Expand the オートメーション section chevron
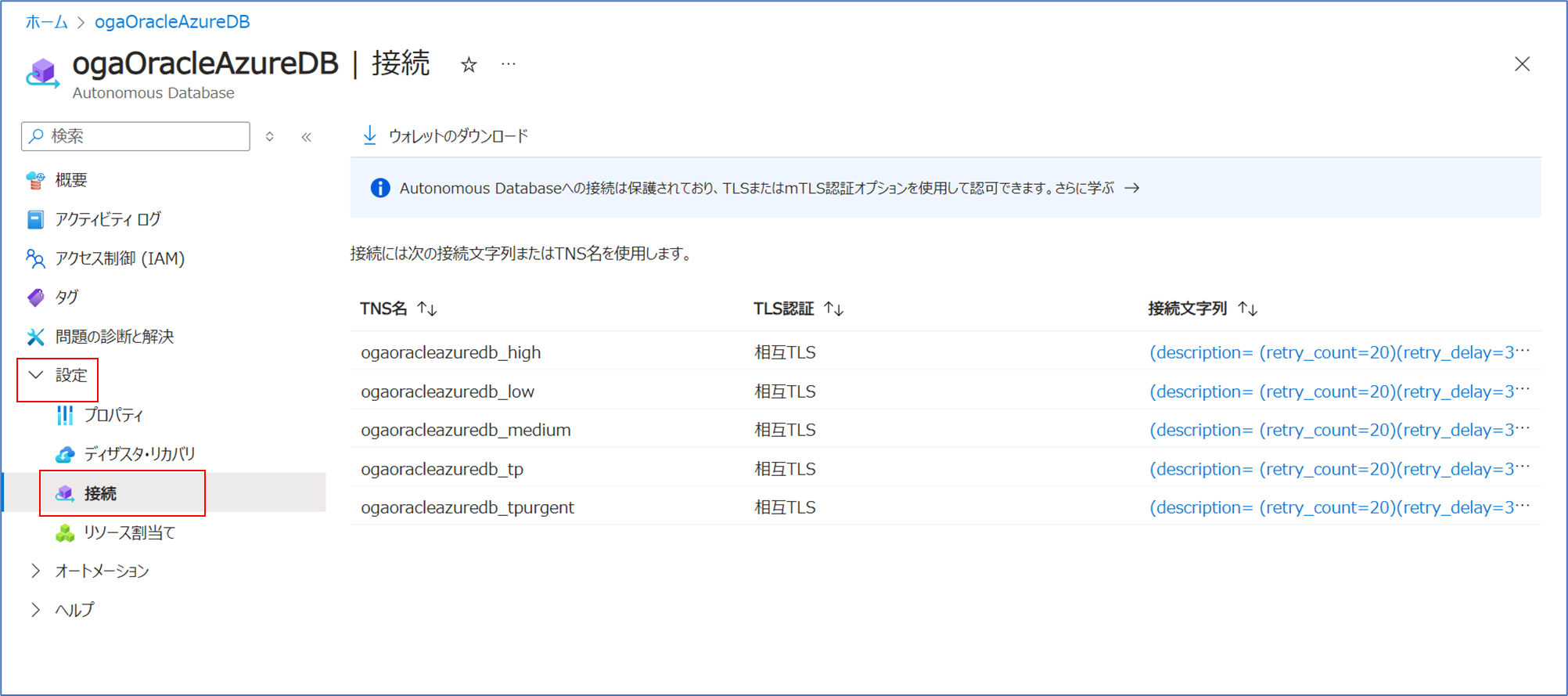The height and width of the screenshot is (696, 1568). (x=35, y=571)
